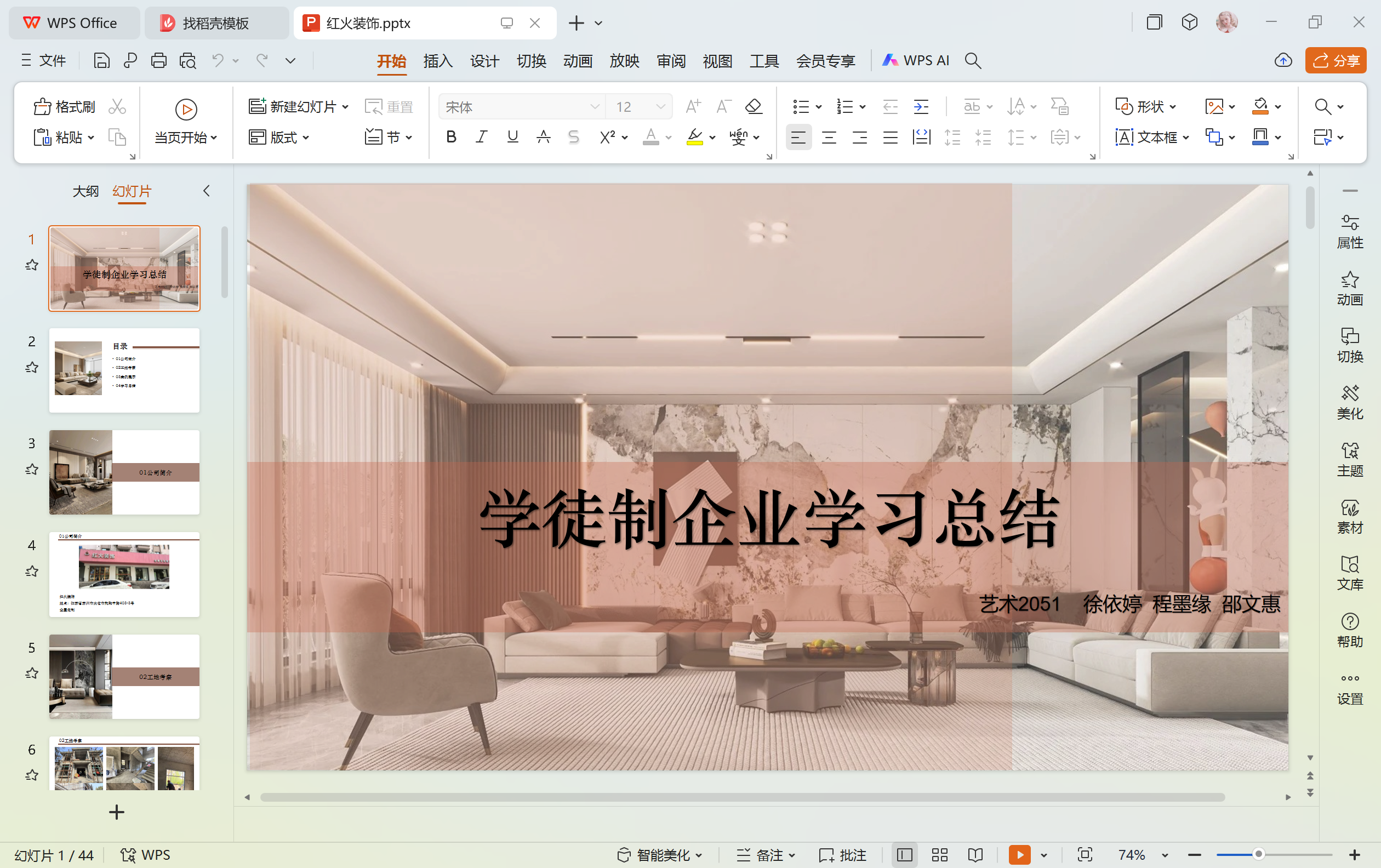1381x868 pixels.
Task: Click the zoom slider handle in status bar
Action: coord(1258,855)
